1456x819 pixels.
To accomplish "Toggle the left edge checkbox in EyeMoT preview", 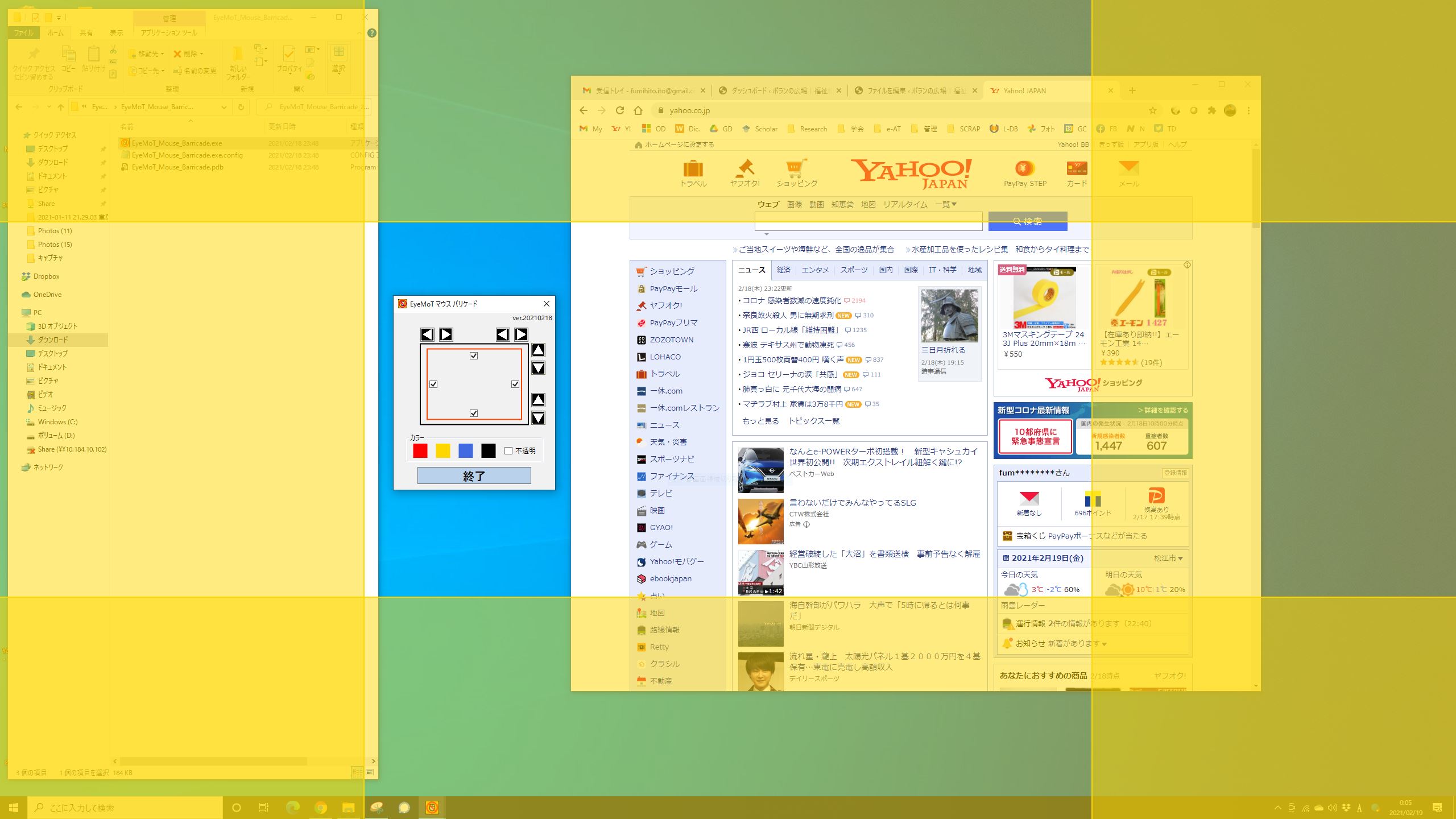I will click(433, 384).
